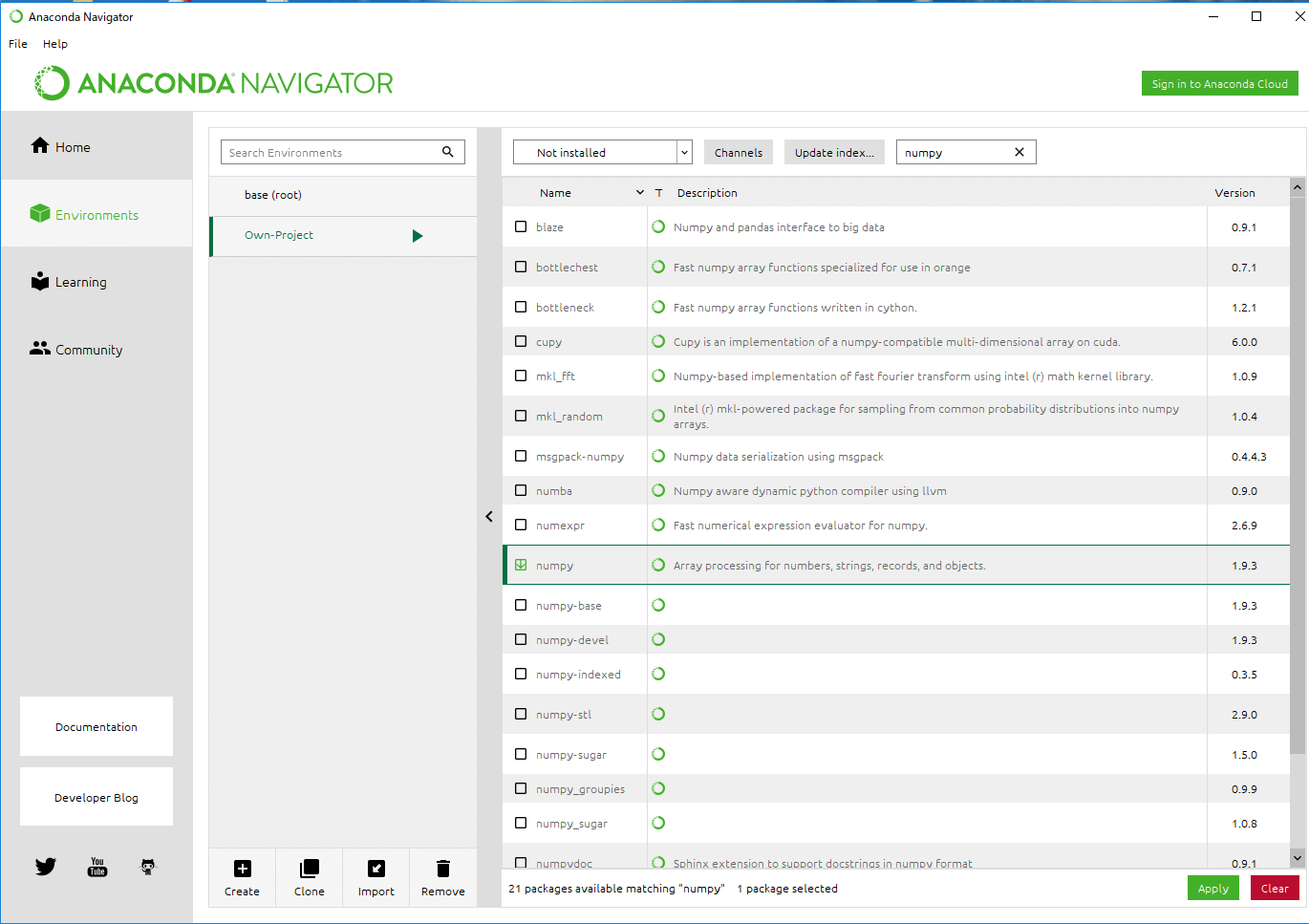This screenshot has width=1309, height=924.
Task: Check the numexpr package checkbox
Action: [521, 525]
